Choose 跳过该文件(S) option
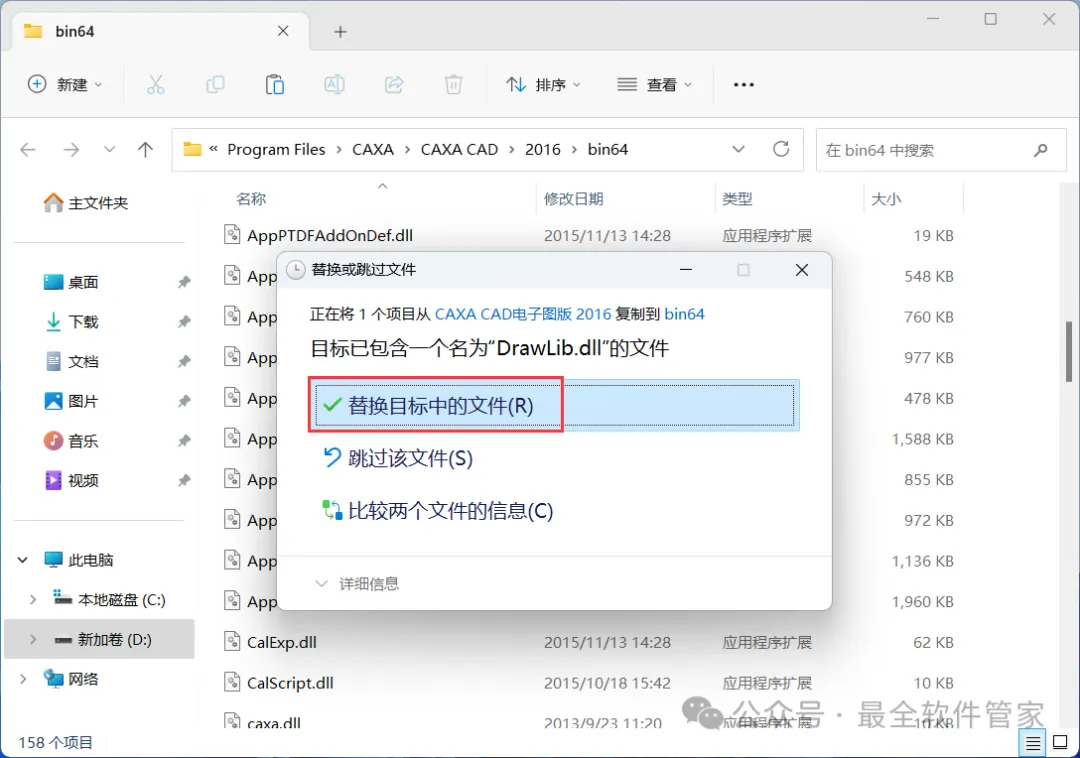 coord(398,459)
